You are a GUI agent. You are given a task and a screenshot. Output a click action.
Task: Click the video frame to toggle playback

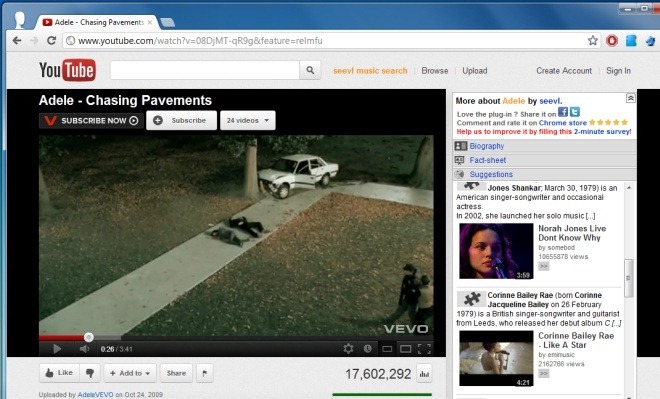(x=236, y=235)
